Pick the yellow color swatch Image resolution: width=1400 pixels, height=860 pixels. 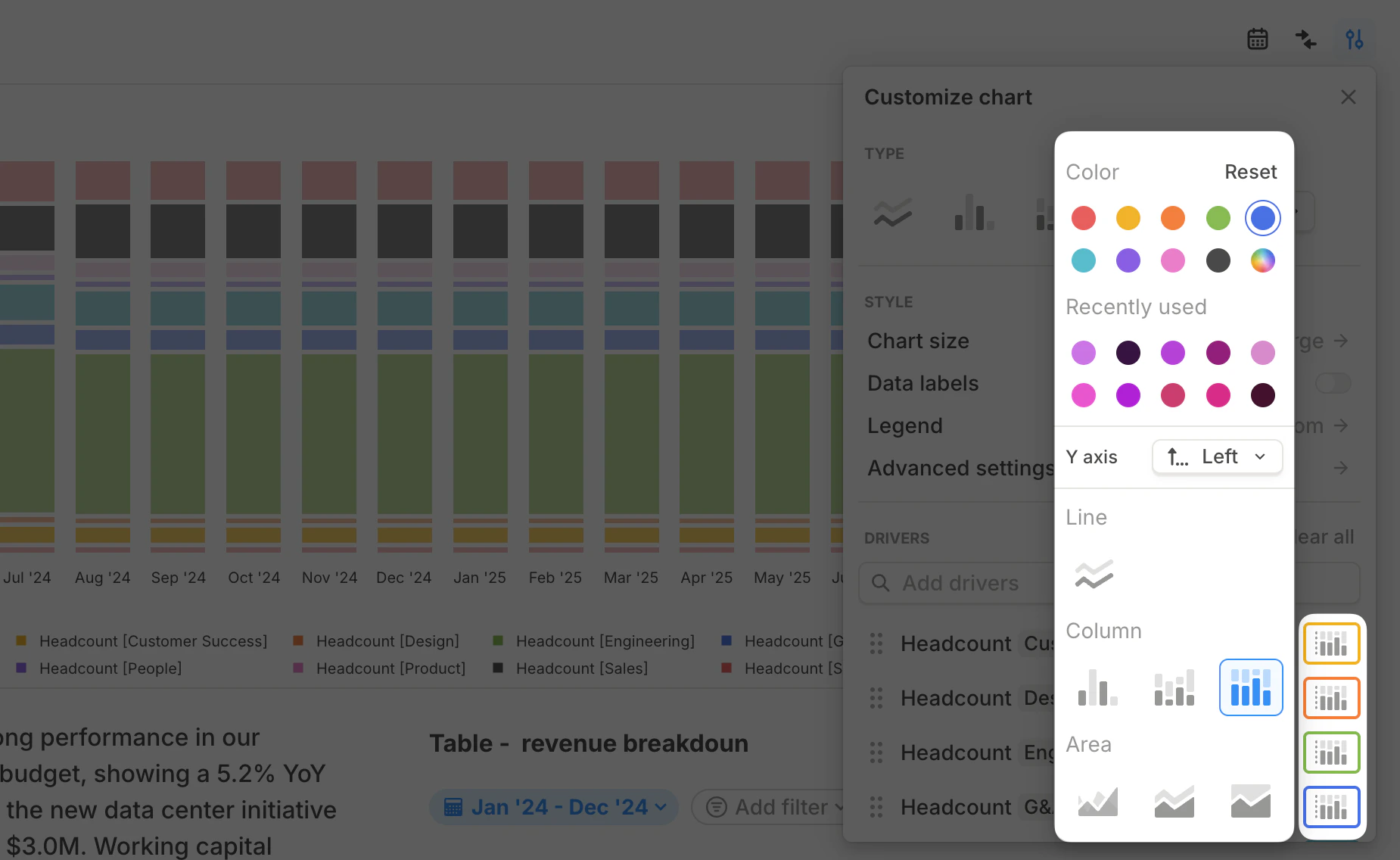pyautogui.click(x=1128, y=218)
